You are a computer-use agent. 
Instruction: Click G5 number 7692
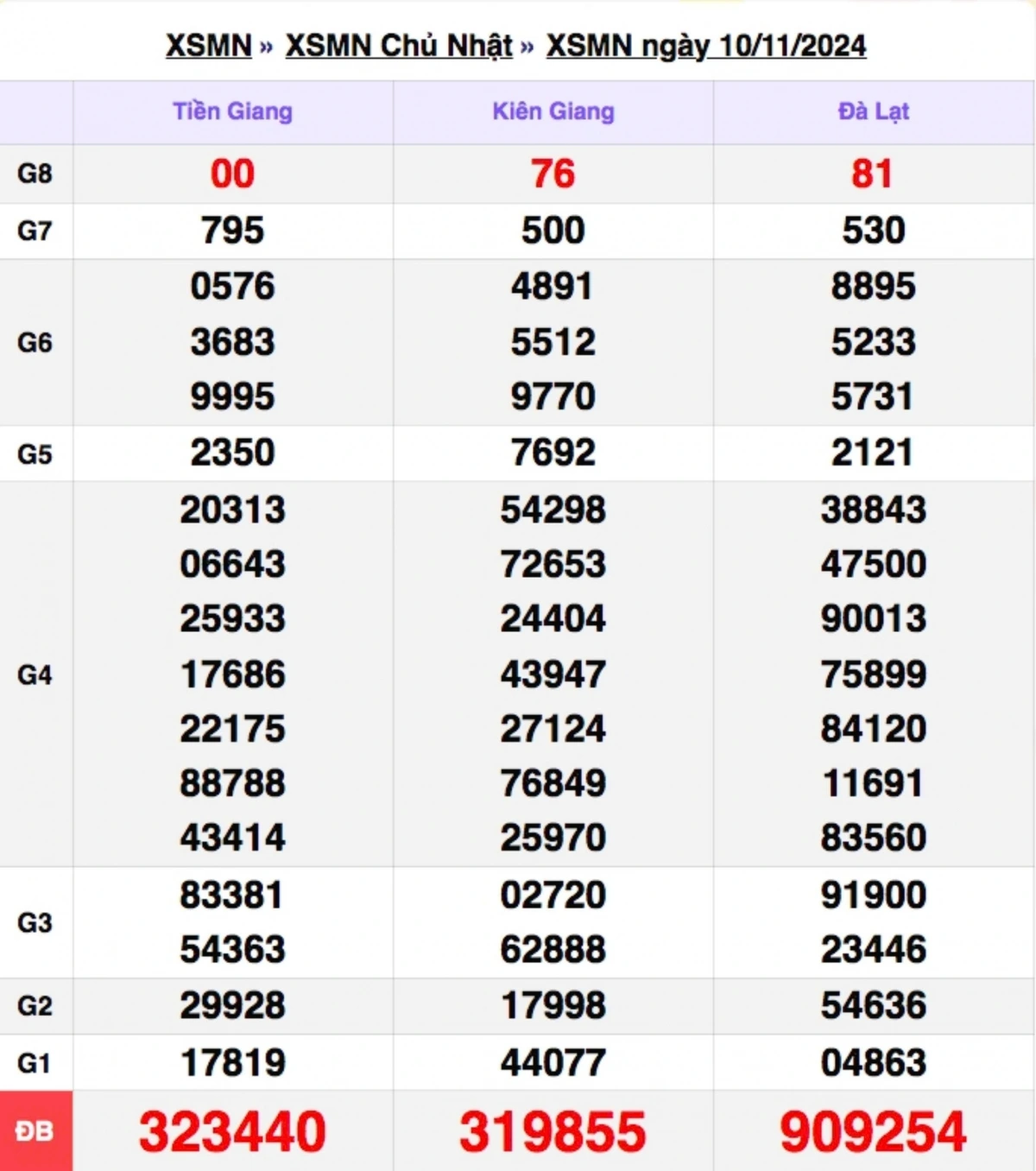pos(553,453)
